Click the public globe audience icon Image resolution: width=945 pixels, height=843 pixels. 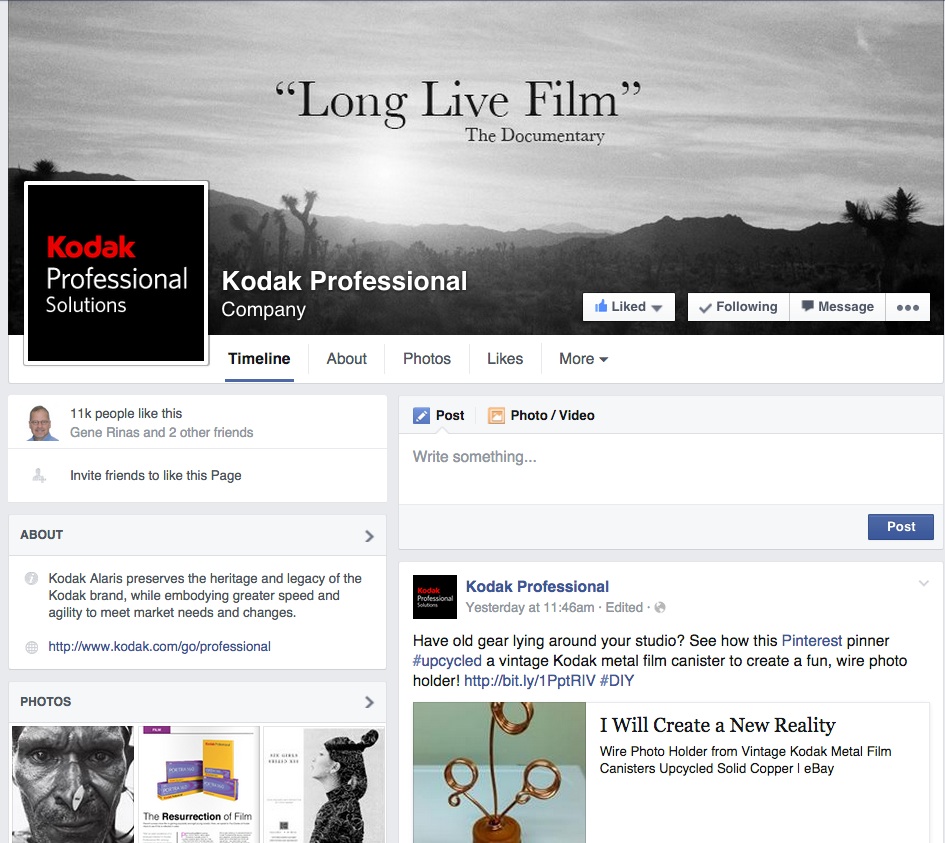click(x=660, y=607)
